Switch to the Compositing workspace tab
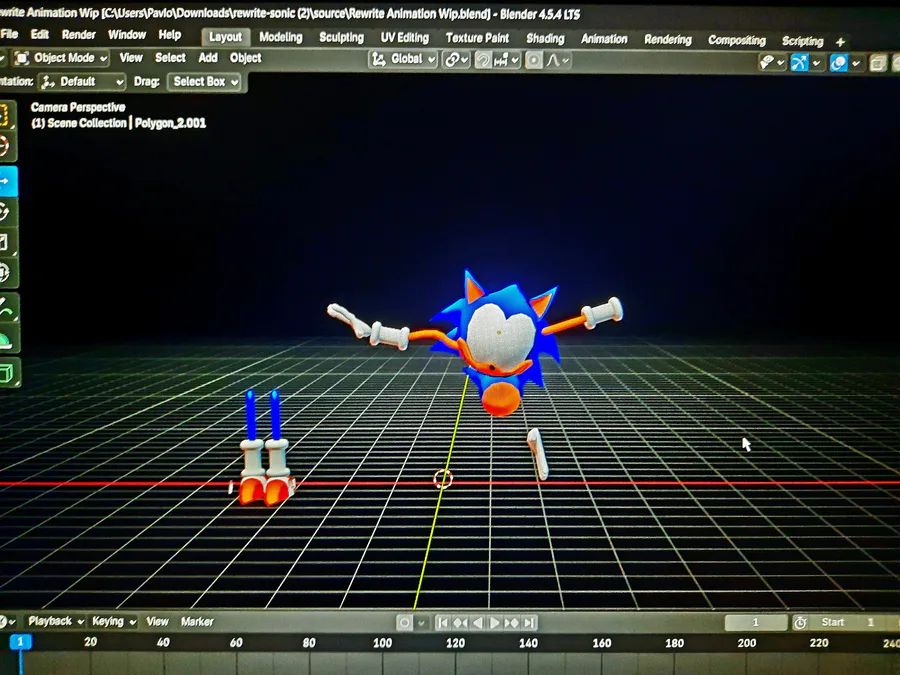 coord(736,40)
